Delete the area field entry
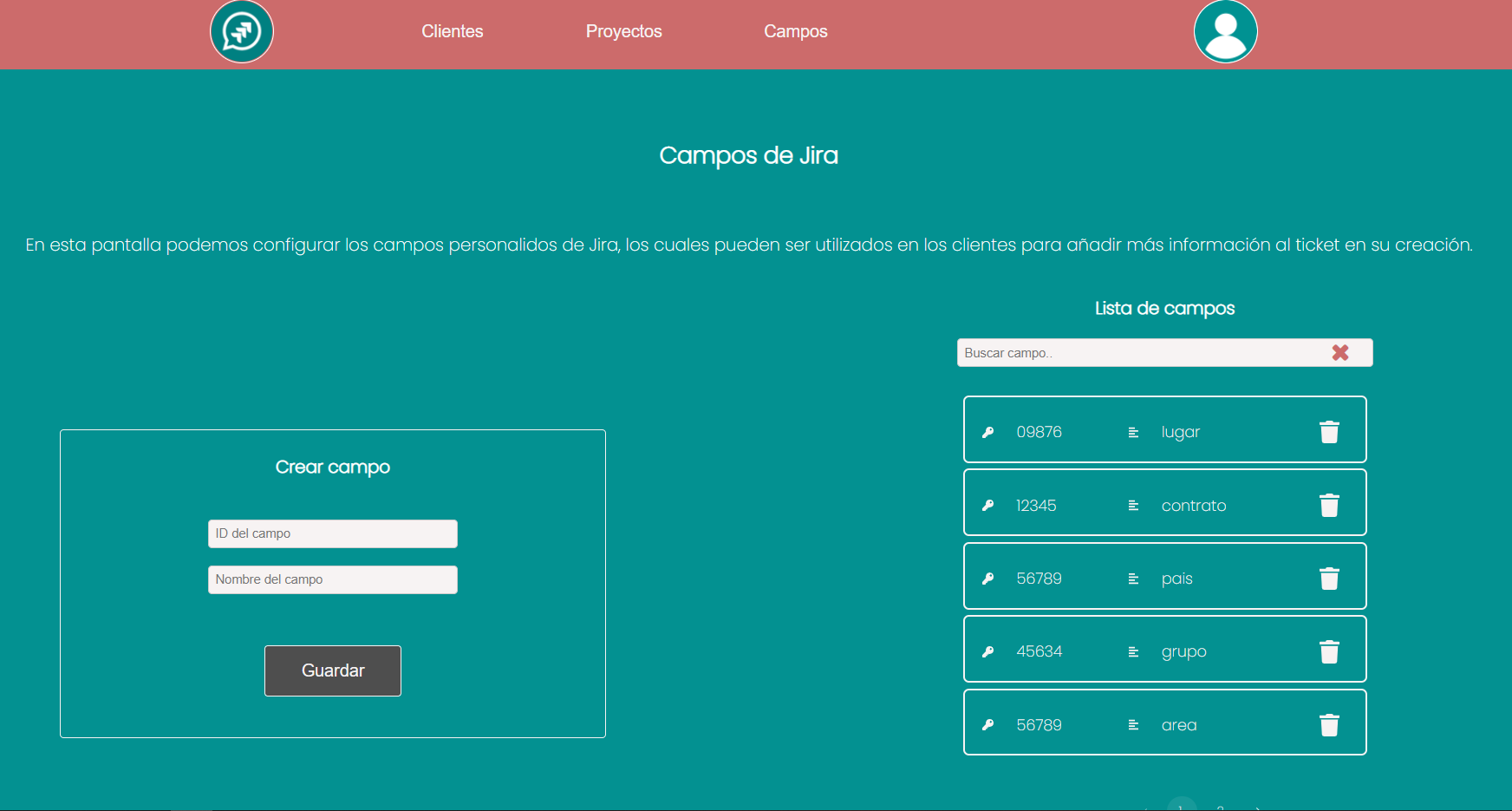The height and width of the screenshot is (811, 1512). 1330,723
